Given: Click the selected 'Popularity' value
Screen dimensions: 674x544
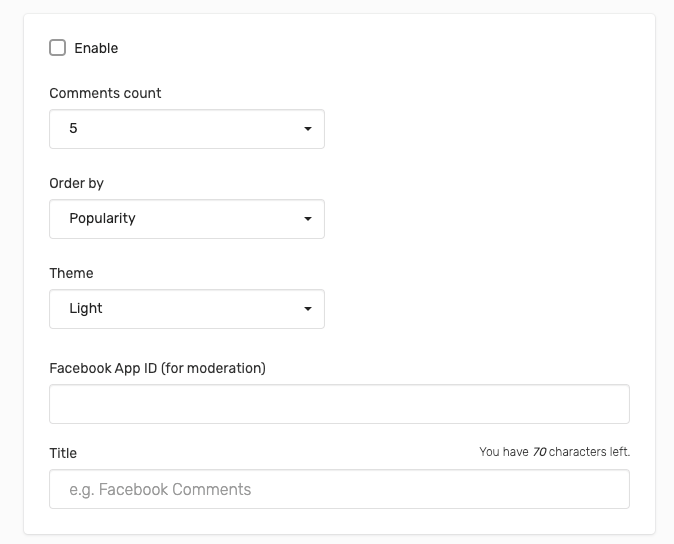Looking at the screenshot, I should [x=102, y=219].
